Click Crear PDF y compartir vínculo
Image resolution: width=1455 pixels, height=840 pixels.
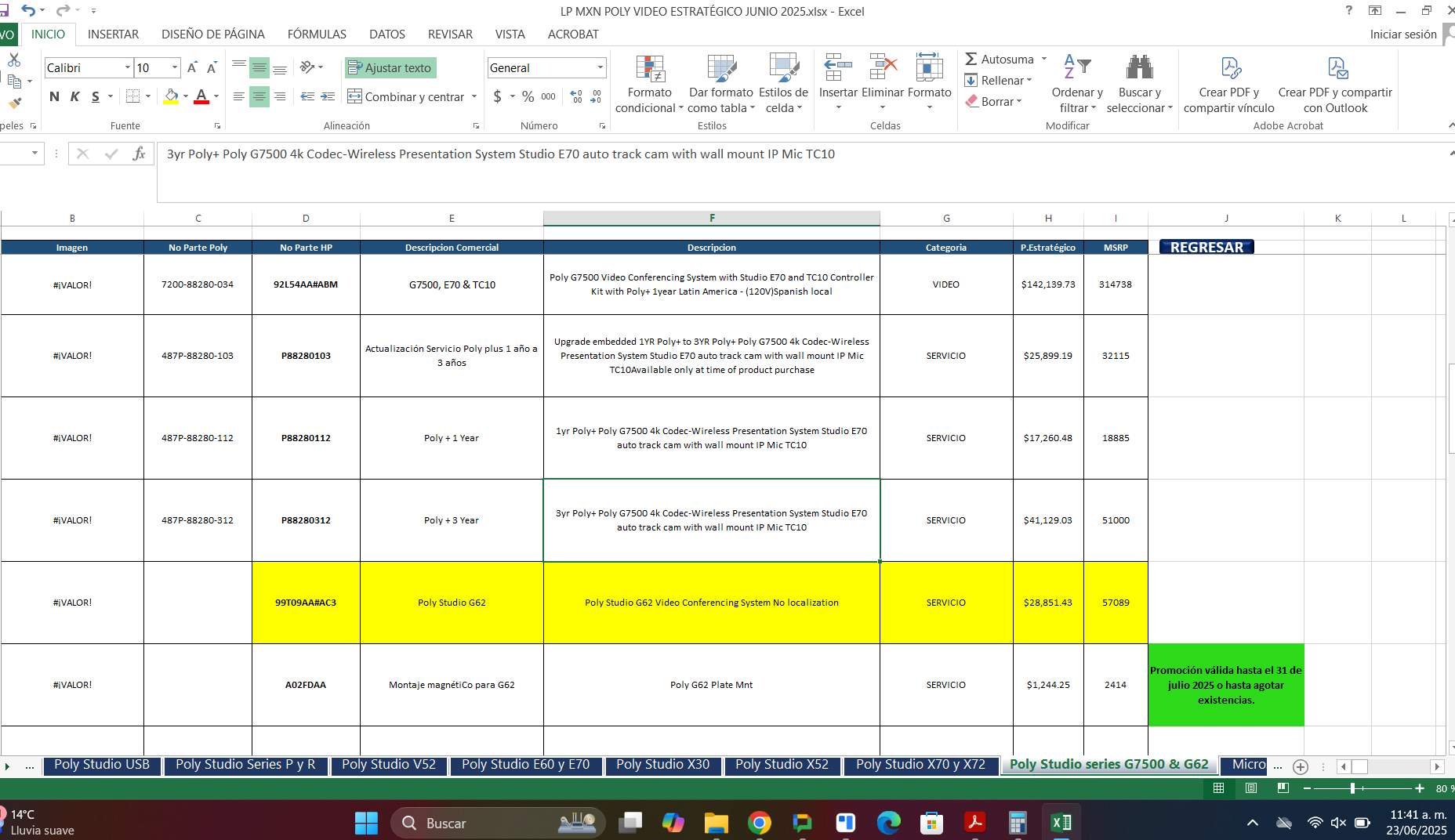coord(1228,84)
